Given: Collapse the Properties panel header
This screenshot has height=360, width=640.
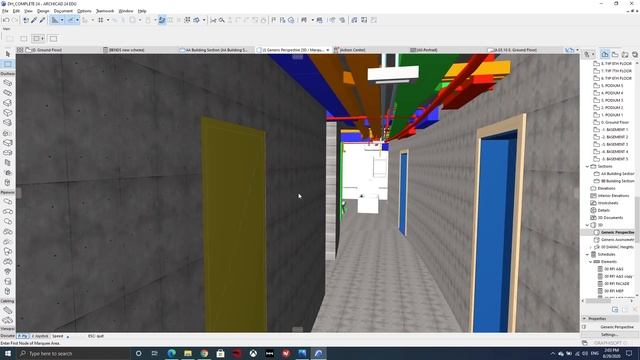Looking at the screenshot, I should point(610,318).
